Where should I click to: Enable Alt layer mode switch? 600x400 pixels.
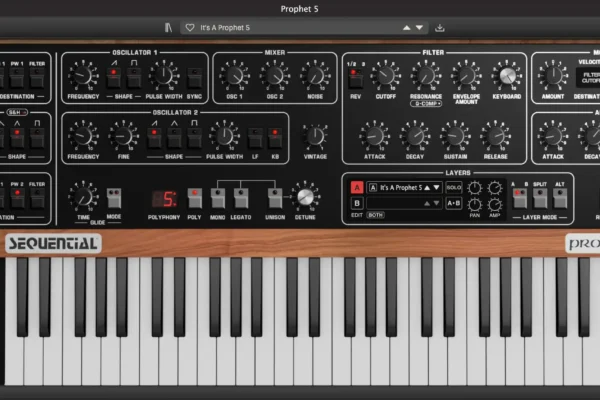pos(560,198)
